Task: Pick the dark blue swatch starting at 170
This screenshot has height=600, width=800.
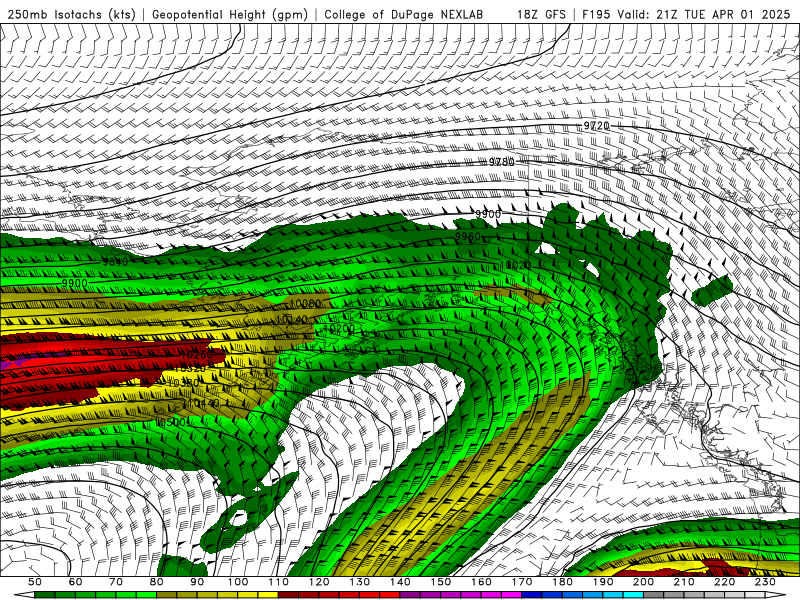Action: coord(532,595)
